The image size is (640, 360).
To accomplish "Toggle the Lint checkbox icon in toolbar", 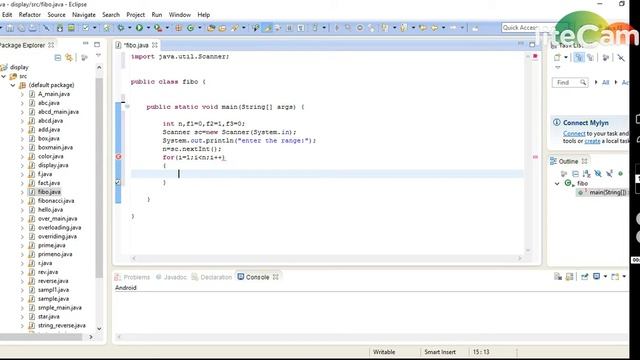I will click(x=86, y=28).
